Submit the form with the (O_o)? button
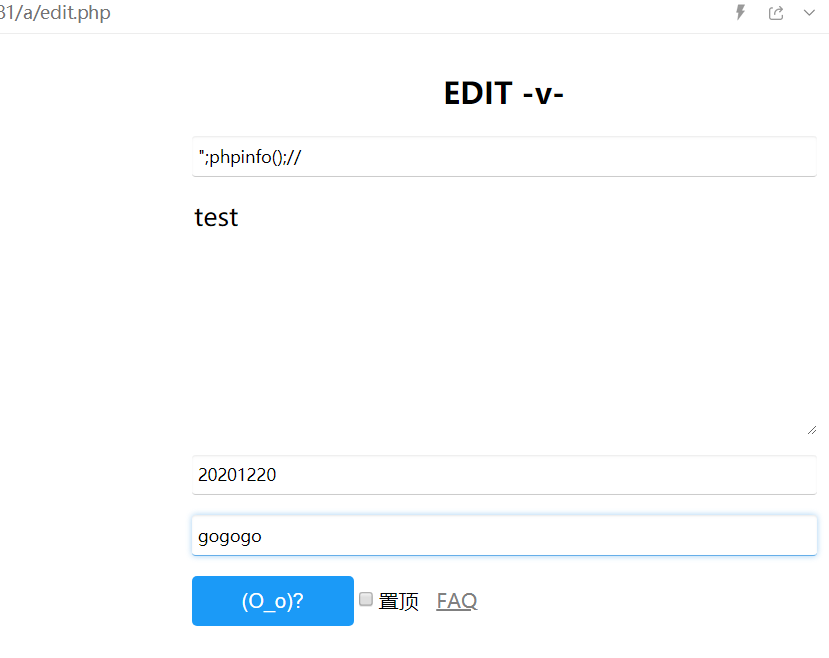 pyautogui.click(x=272, y=600)
